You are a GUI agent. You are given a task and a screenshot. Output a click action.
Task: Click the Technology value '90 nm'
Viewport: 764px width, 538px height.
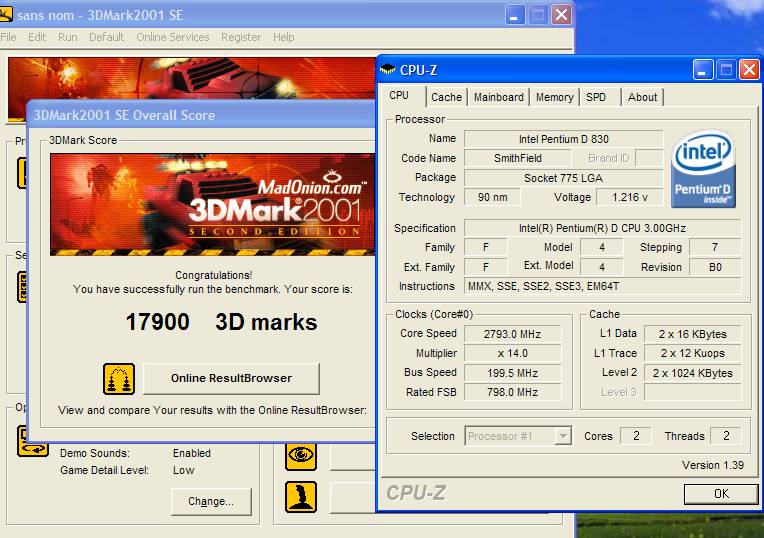click(x=492, y=197)
